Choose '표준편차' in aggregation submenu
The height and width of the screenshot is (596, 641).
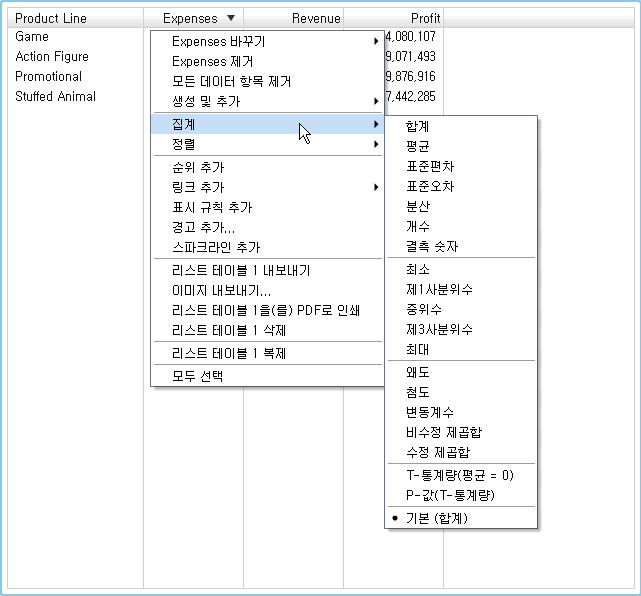tap(429, 166)
